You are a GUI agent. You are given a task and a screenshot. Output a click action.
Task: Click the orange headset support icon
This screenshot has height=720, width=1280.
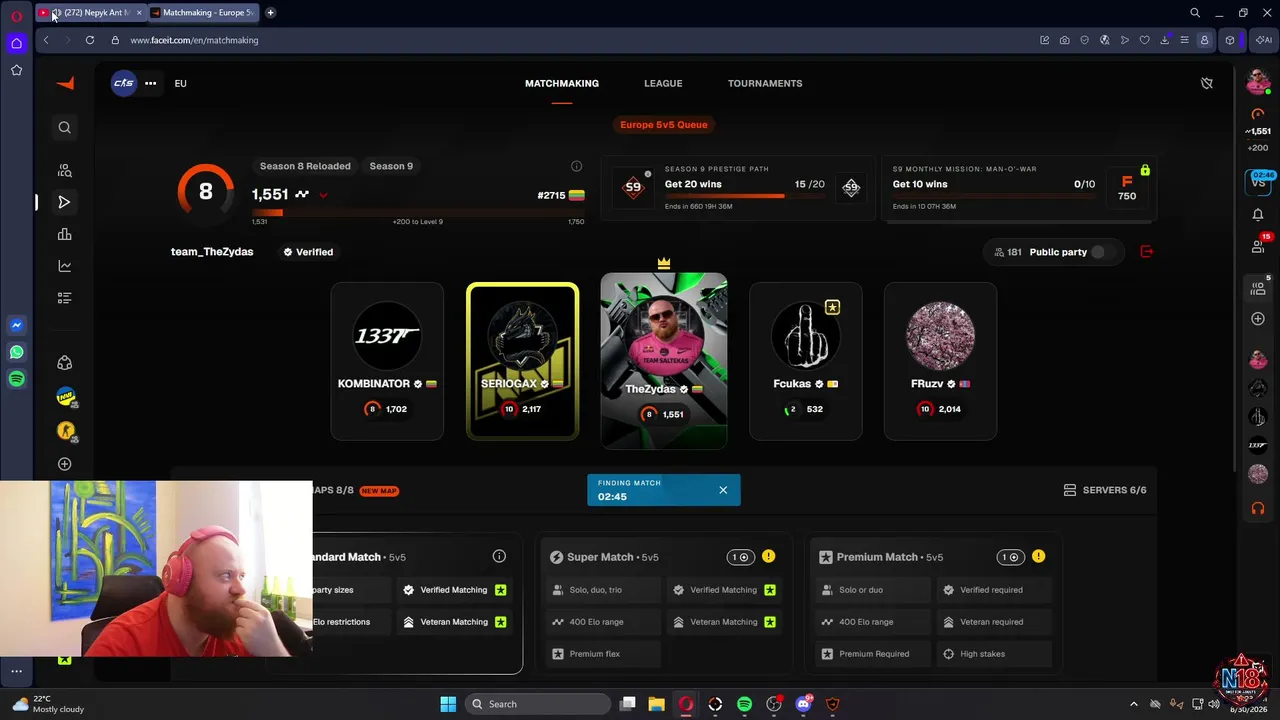pos(1258,509)
